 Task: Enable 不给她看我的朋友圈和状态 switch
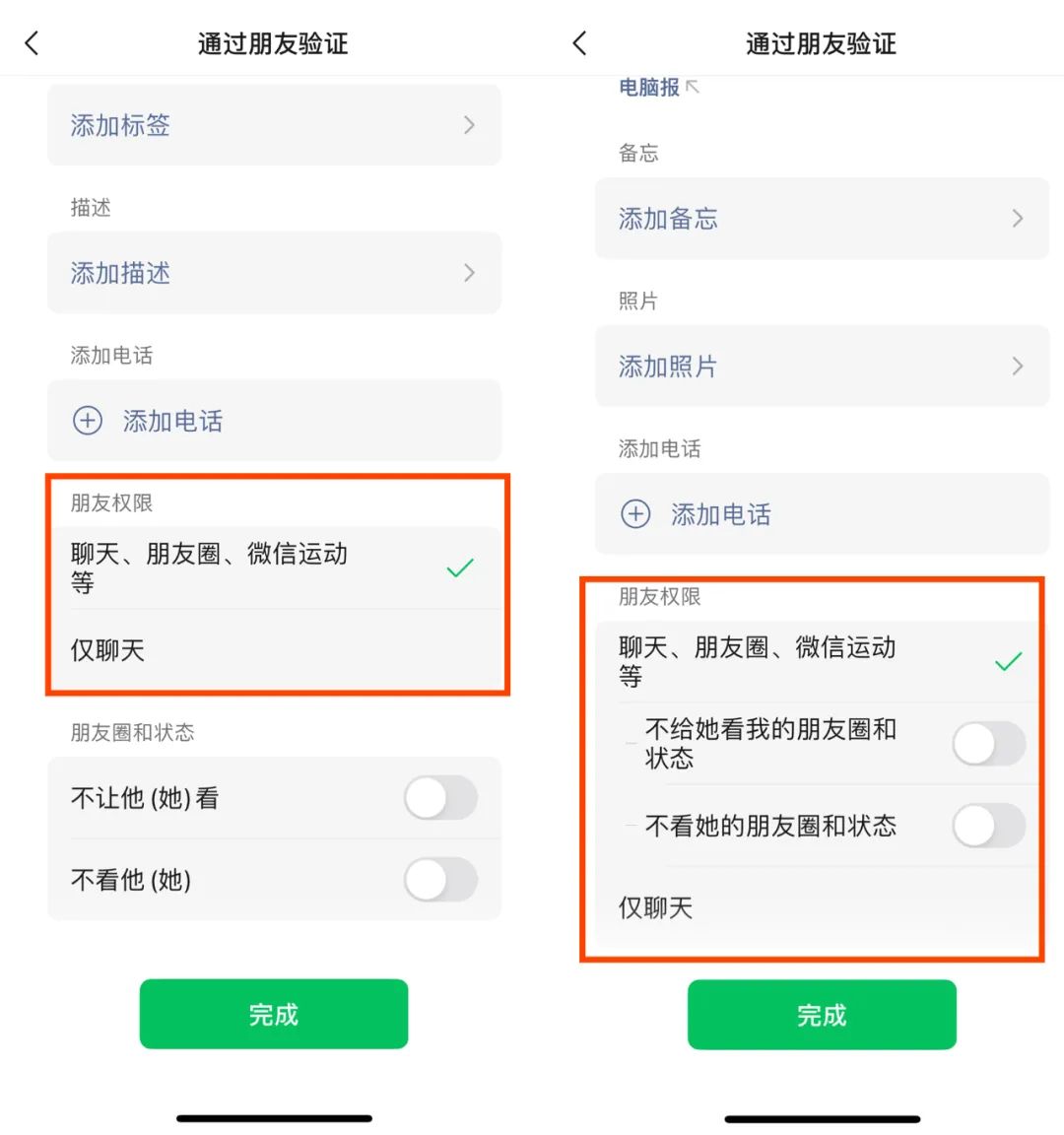989,744
